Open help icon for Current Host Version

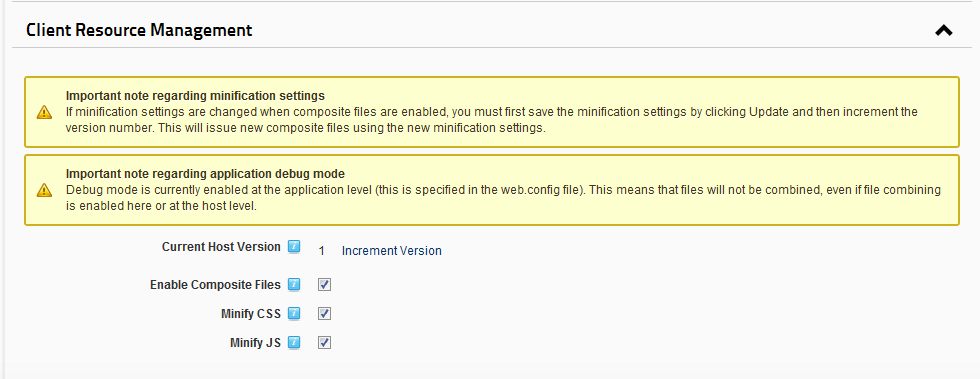tap(294, 246)
